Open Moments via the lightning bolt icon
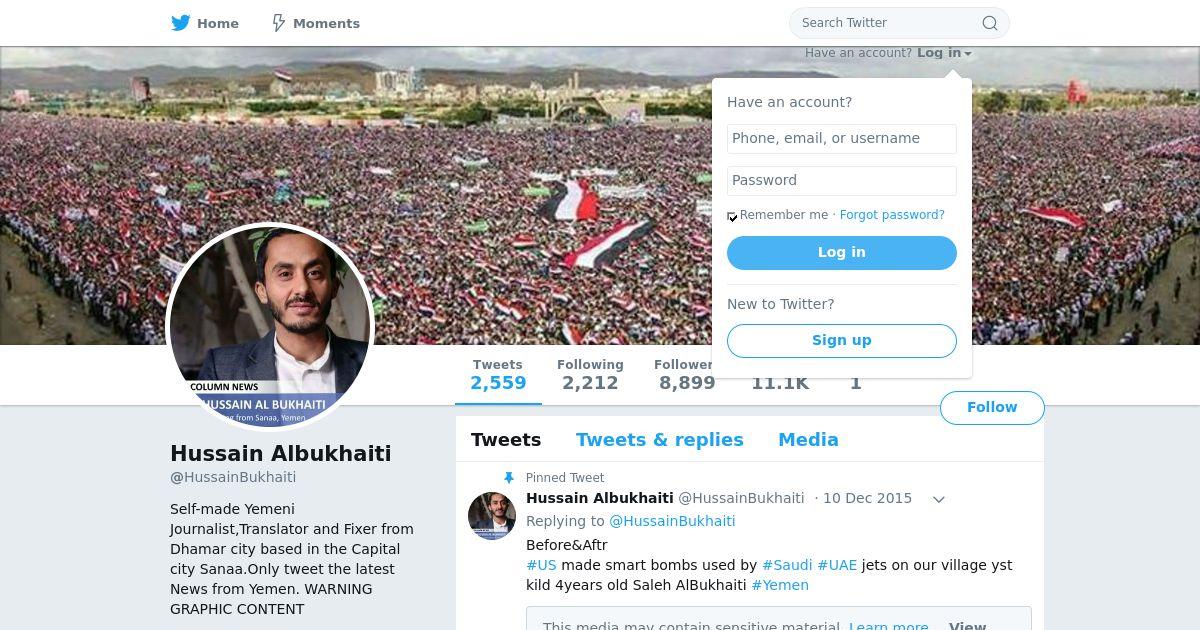Image resolution: width=1200 pixels, height=630 pixels. click(279, 23)
